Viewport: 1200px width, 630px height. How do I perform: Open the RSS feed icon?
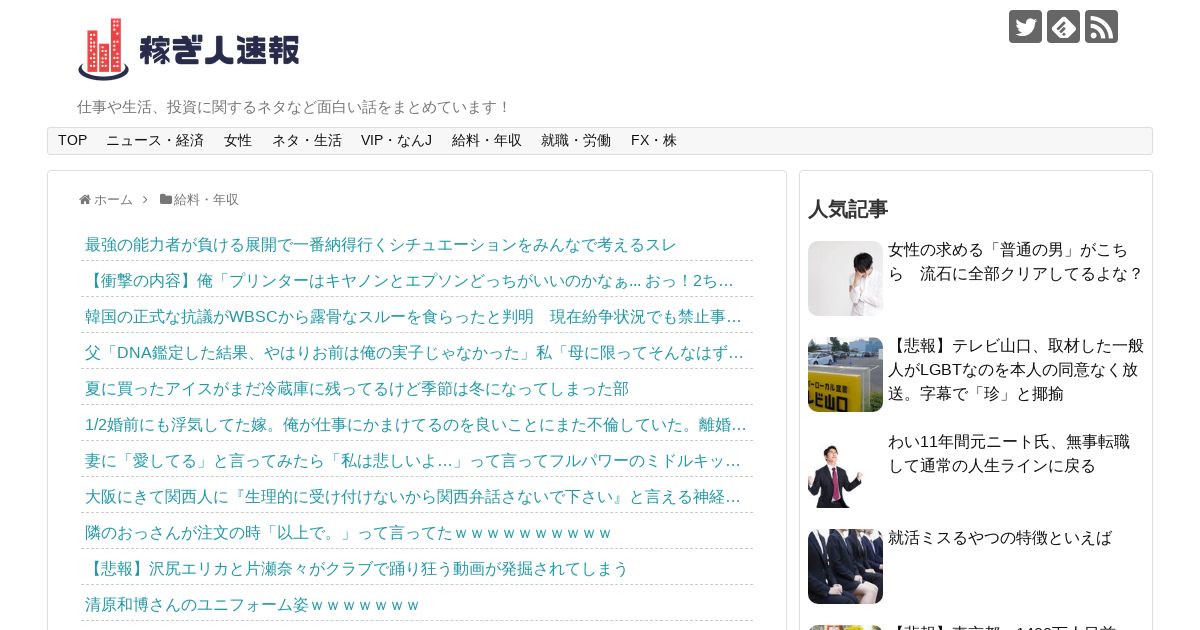tap(1101, 26)
